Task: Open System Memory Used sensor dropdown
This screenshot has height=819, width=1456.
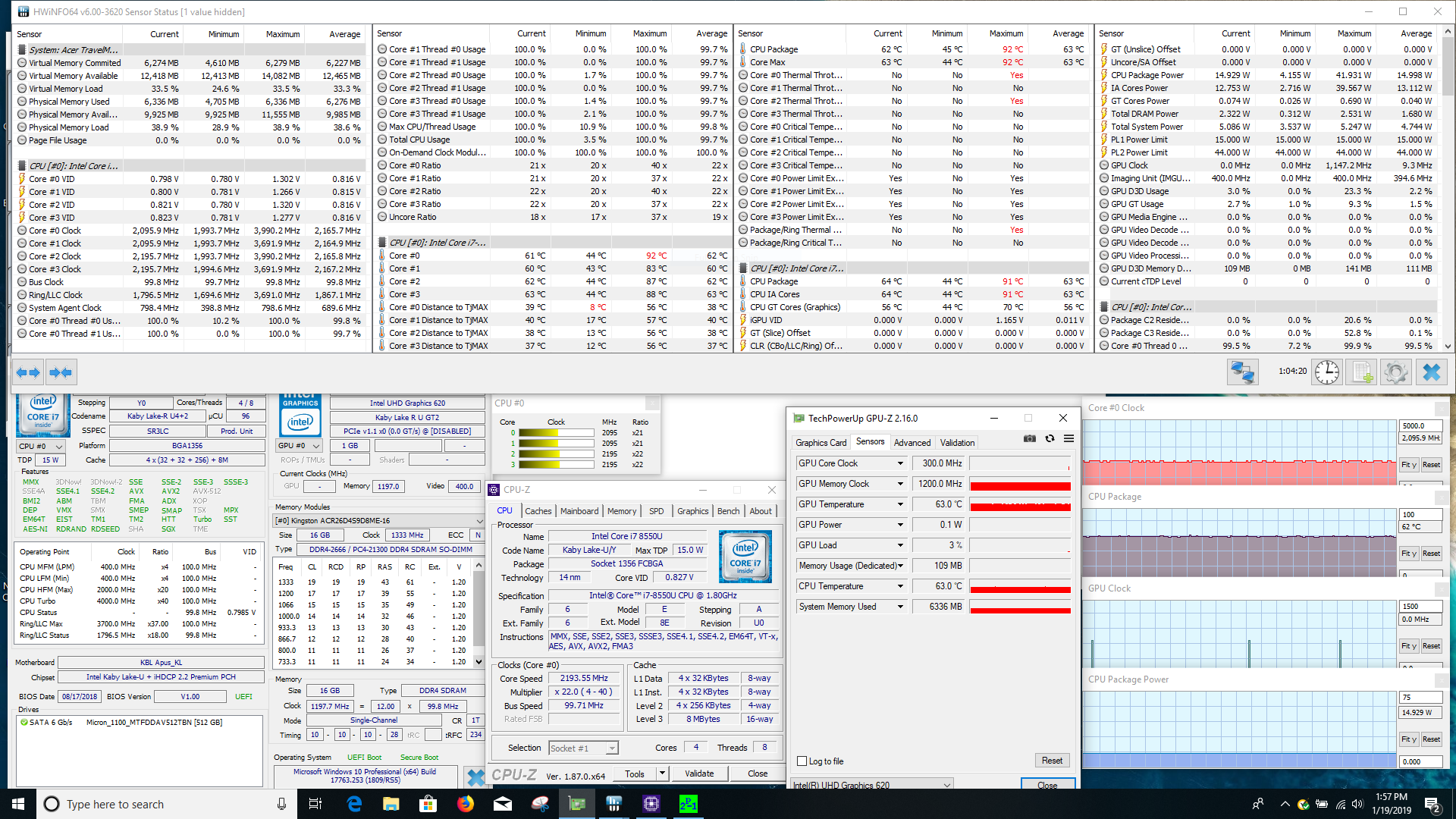Action: [900, 607]
